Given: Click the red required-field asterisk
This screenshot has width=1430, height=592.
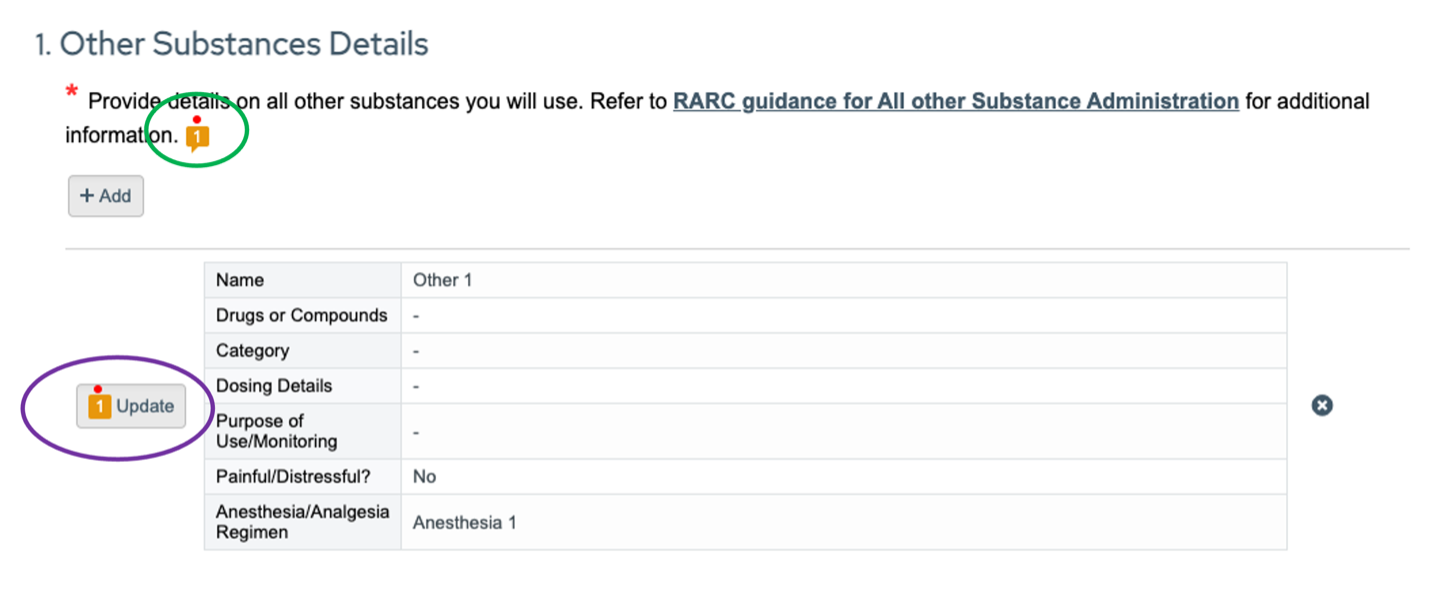Looking at the screenshot, I should point(71,94).
